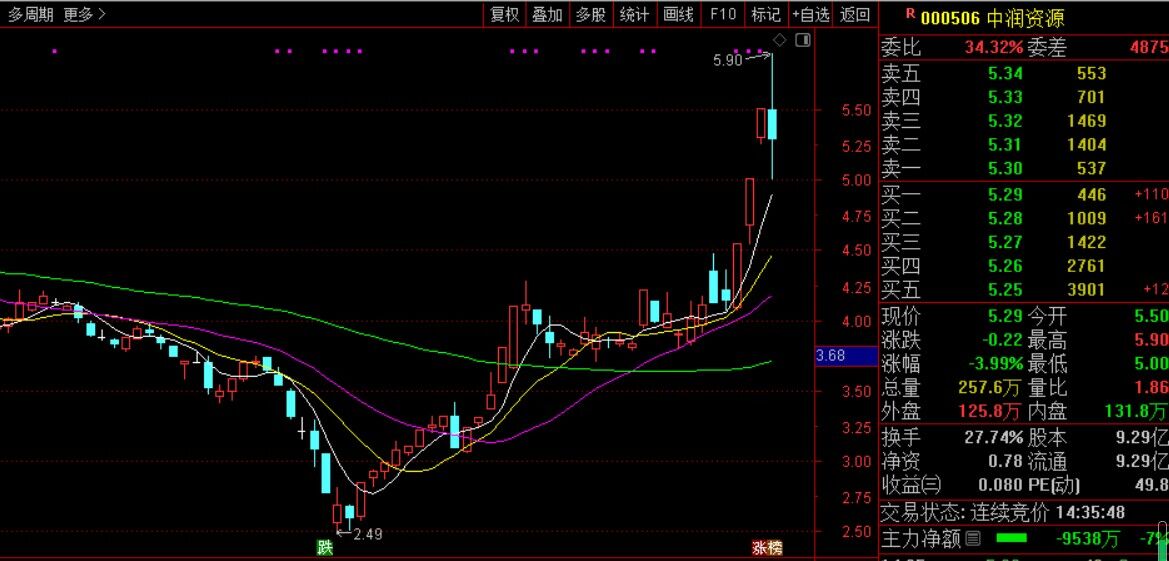Expand the 更多 periods dropdown
Screen dimensions: 1169x561
click(x=84, y=13)
